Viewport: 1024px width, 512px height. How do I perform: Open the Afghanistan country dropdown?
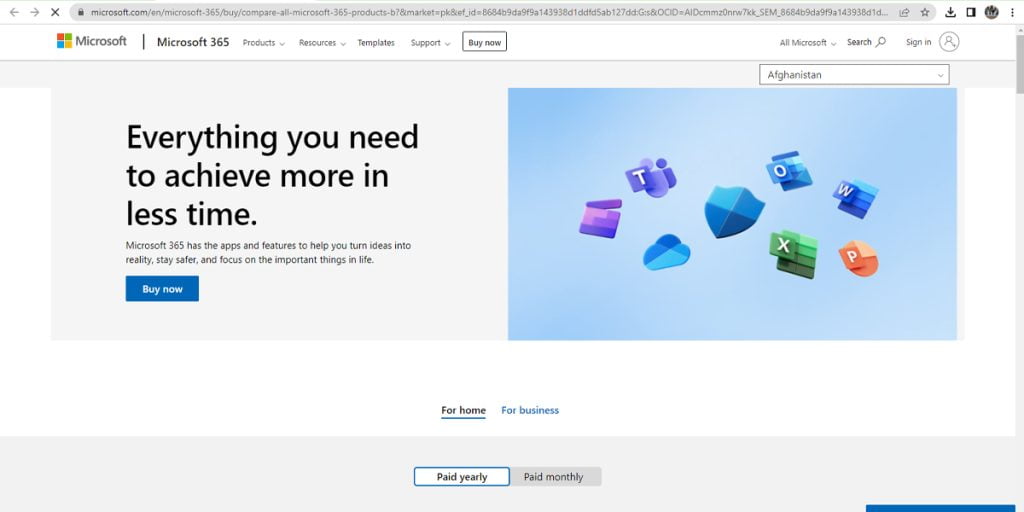pos(854,74)
